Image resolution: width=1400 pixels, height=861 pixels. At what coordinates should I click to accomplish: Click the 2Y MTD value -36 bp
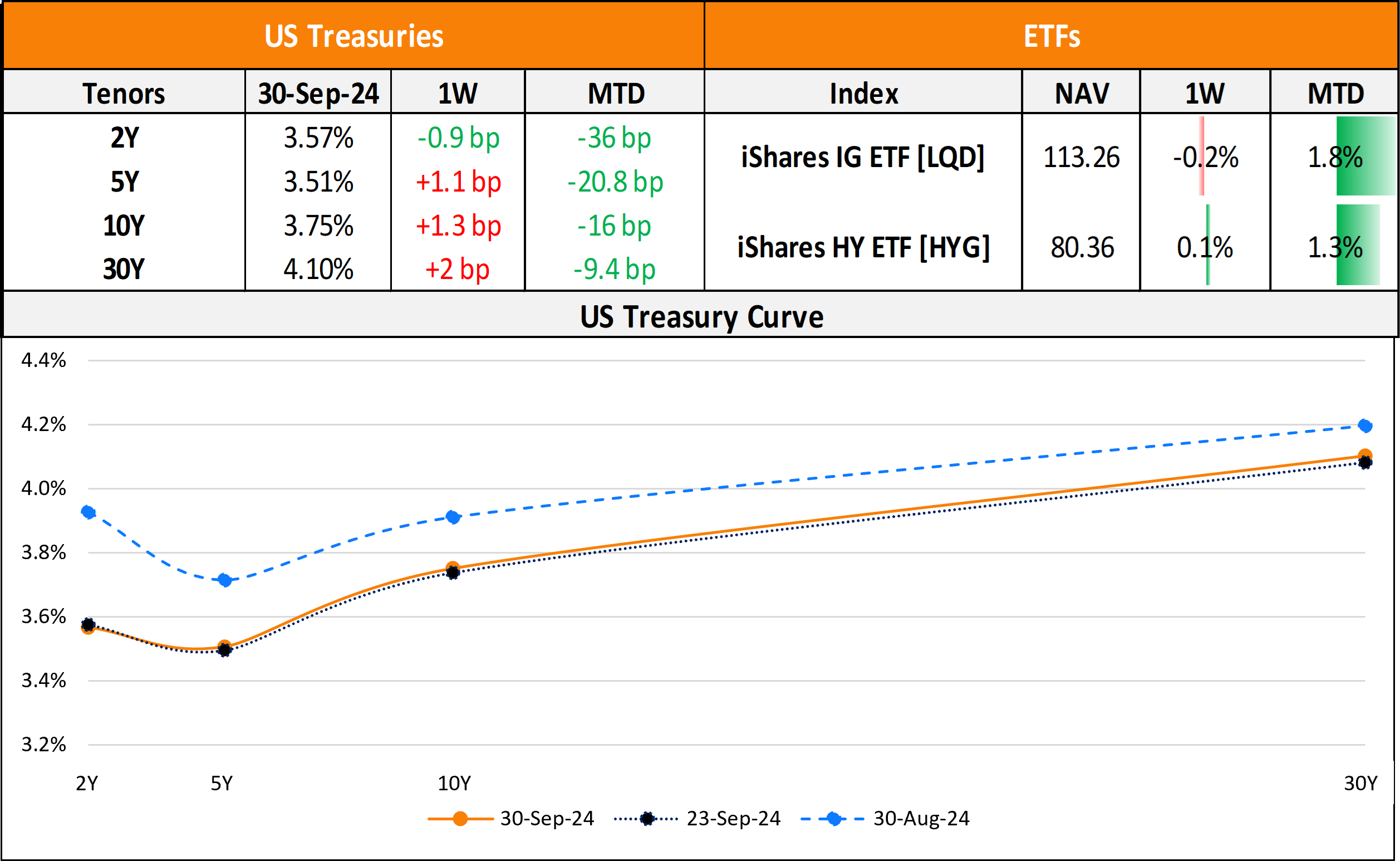point(614,138)
